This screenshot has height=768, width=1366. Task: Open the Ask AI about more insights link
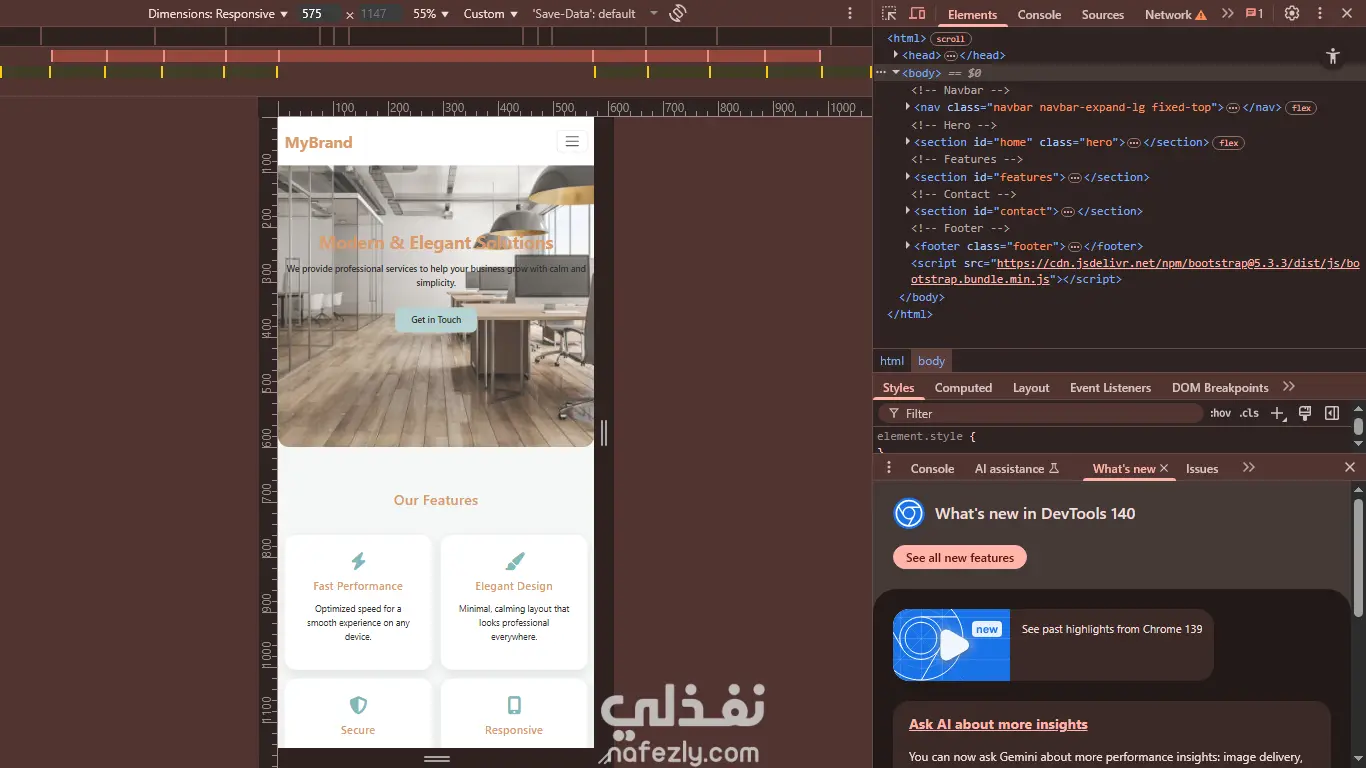click(x=998, y=724)
